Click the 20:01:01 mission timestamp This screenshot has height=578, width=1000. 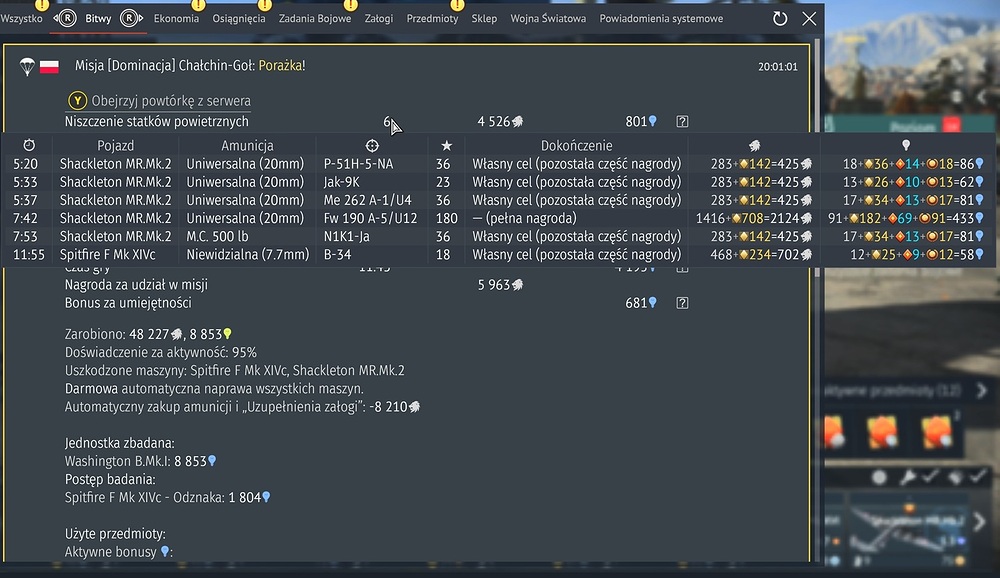[778, 66]
